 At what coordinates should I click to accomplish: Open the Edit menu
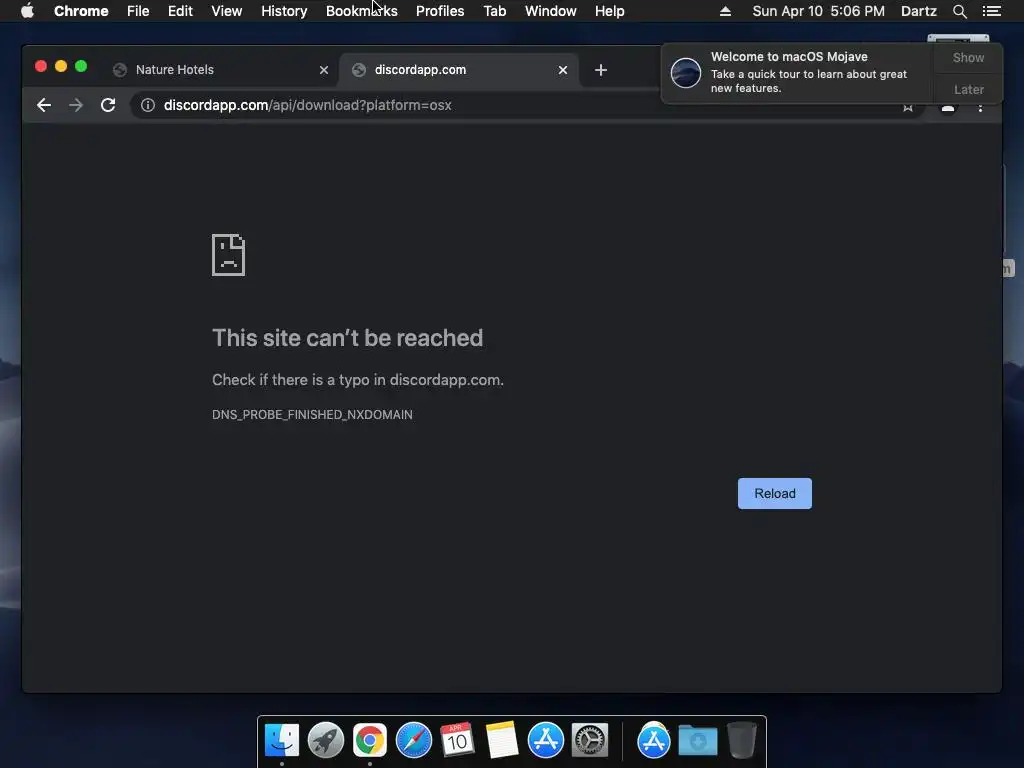(x=180, y=11)
